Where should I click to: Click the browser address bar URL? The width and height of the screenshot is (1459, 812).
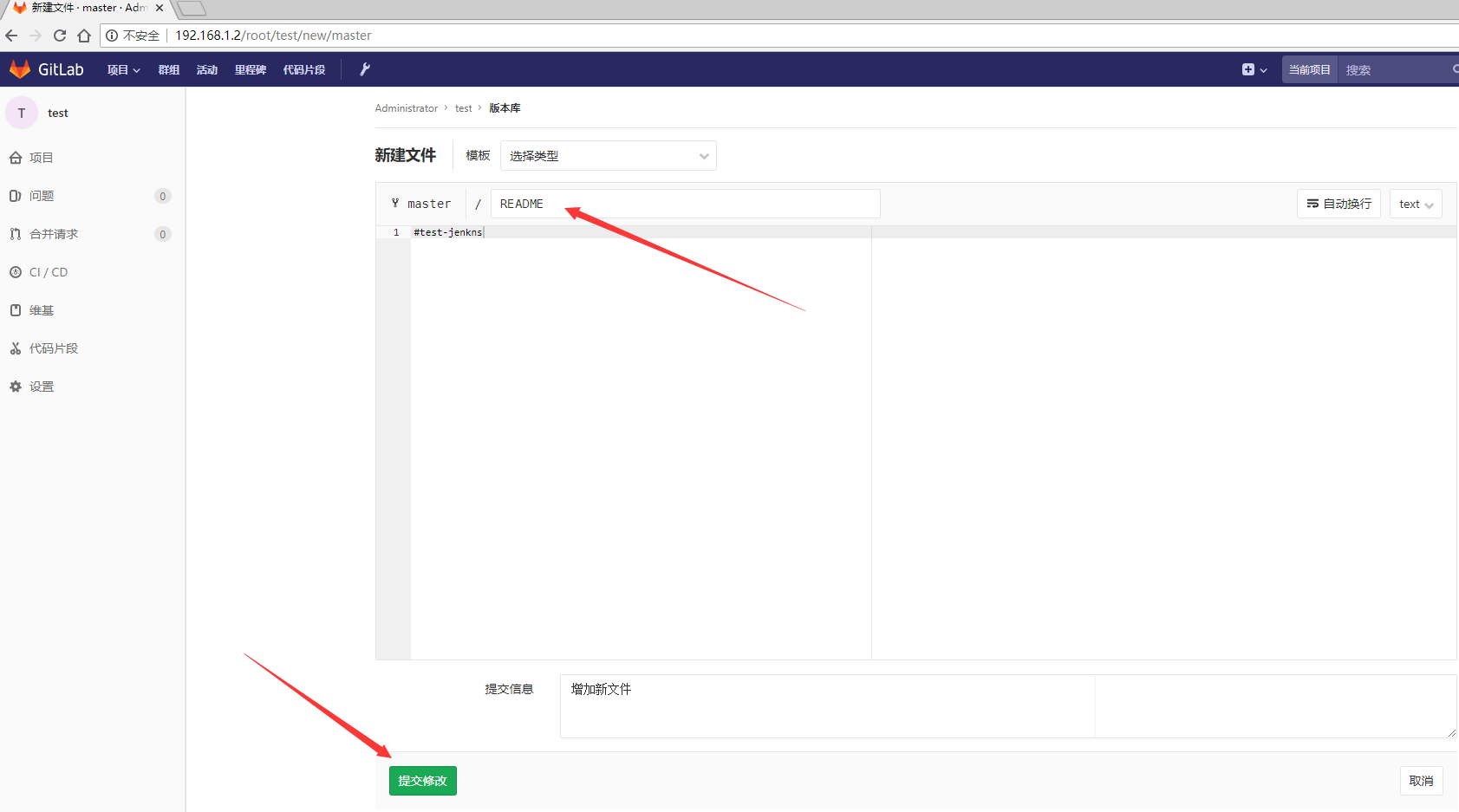point(273,36)
